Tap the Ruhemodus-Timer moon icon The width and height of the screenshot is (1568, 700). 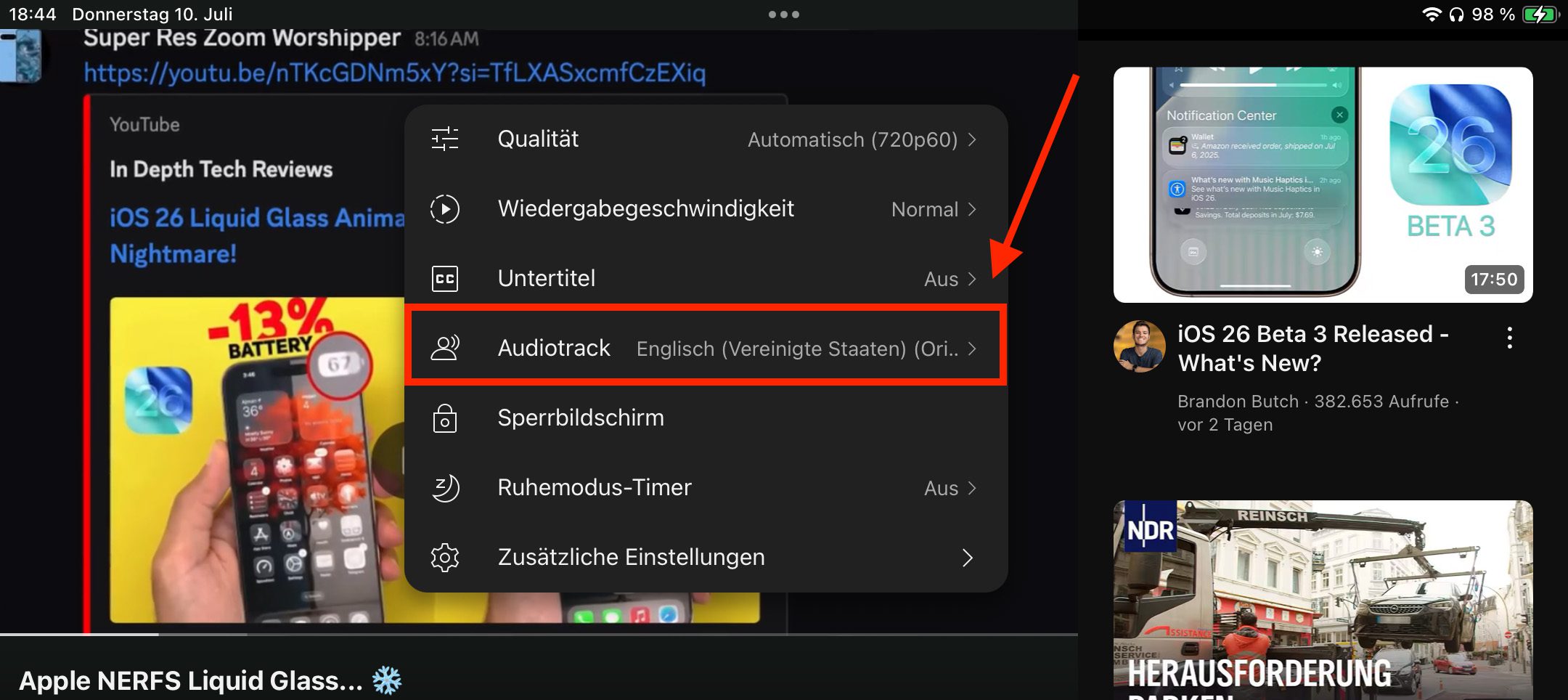(x=445, y=487)
